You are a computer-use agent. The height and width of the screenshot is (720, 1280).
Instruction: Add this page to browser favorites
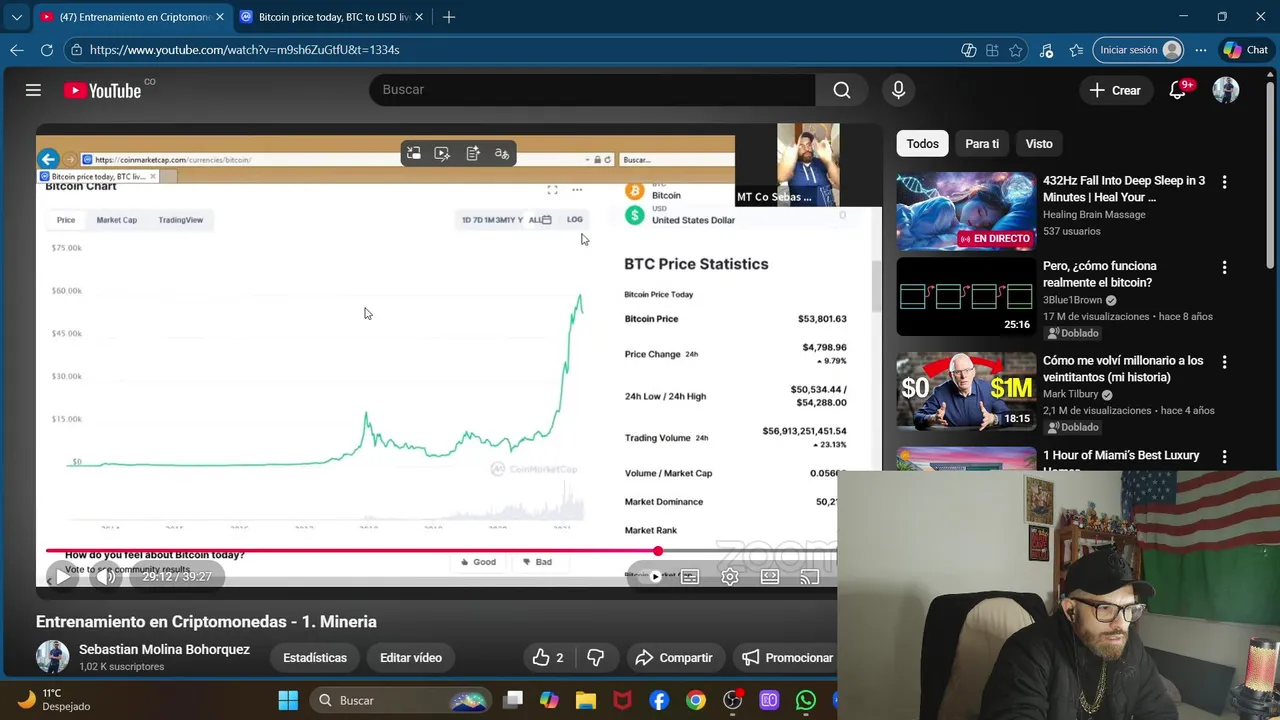tap(1016, 50)
